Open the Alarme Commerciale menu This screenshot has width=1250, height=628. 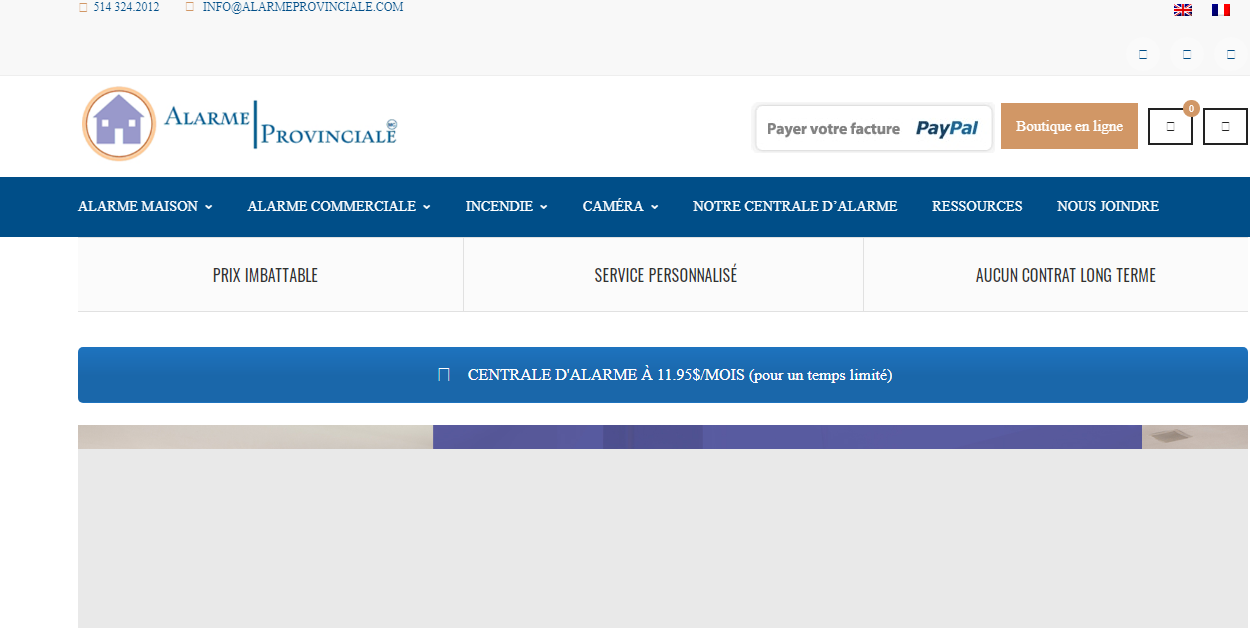pos(332,206)
